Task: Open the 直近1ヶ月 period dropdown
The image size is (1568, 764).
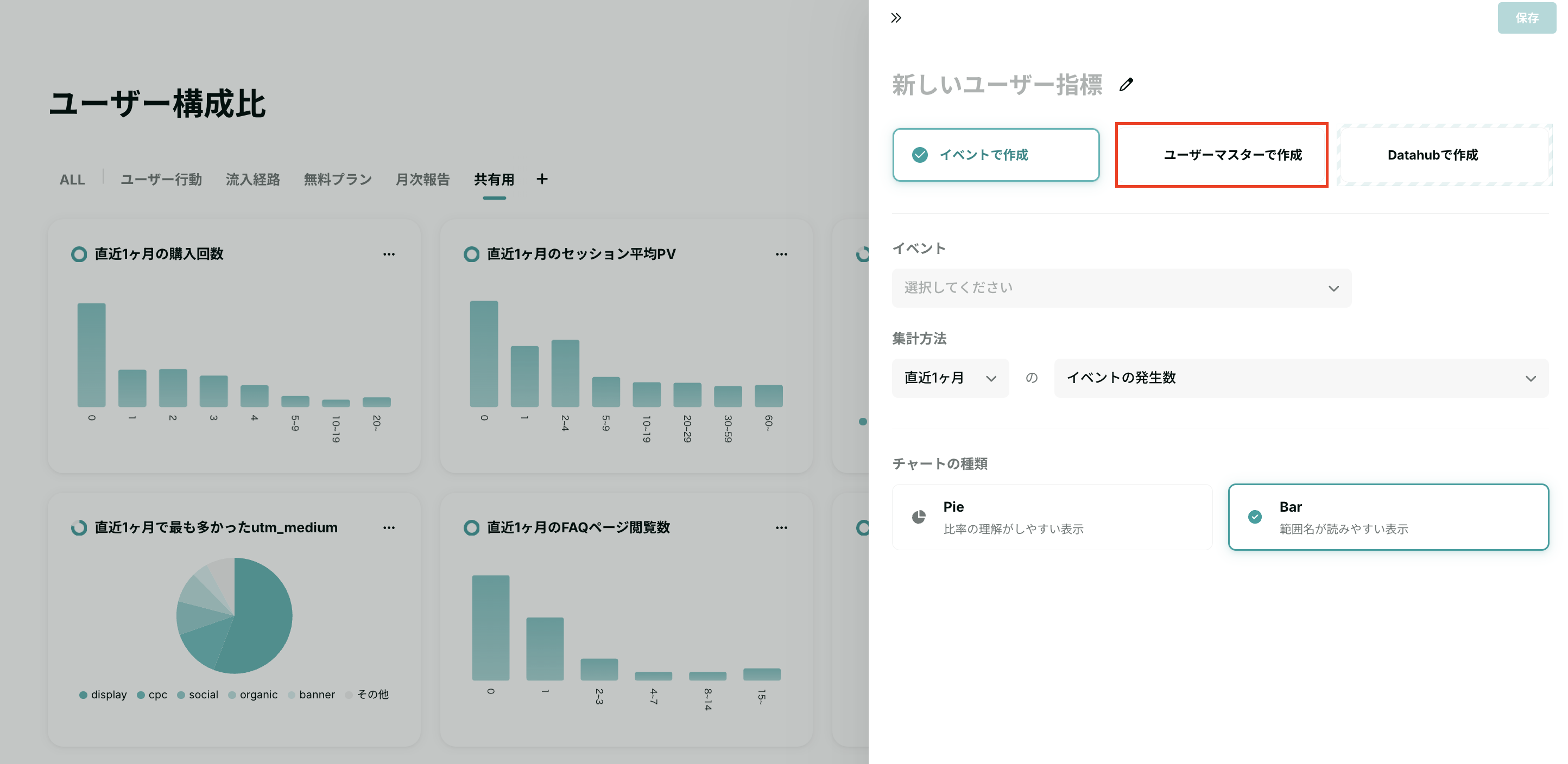Action: [x=950, y=378]
